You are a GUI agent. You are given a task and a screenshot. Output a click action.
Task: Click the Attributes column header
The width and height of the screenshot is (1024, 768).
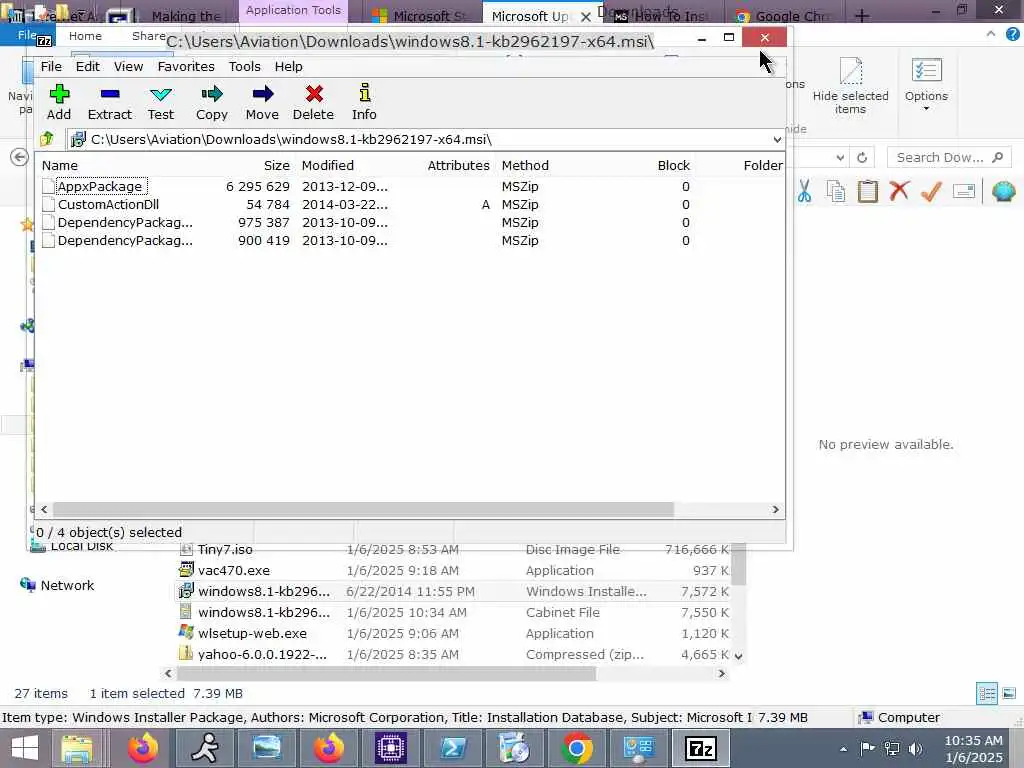[x=458, y=166]
